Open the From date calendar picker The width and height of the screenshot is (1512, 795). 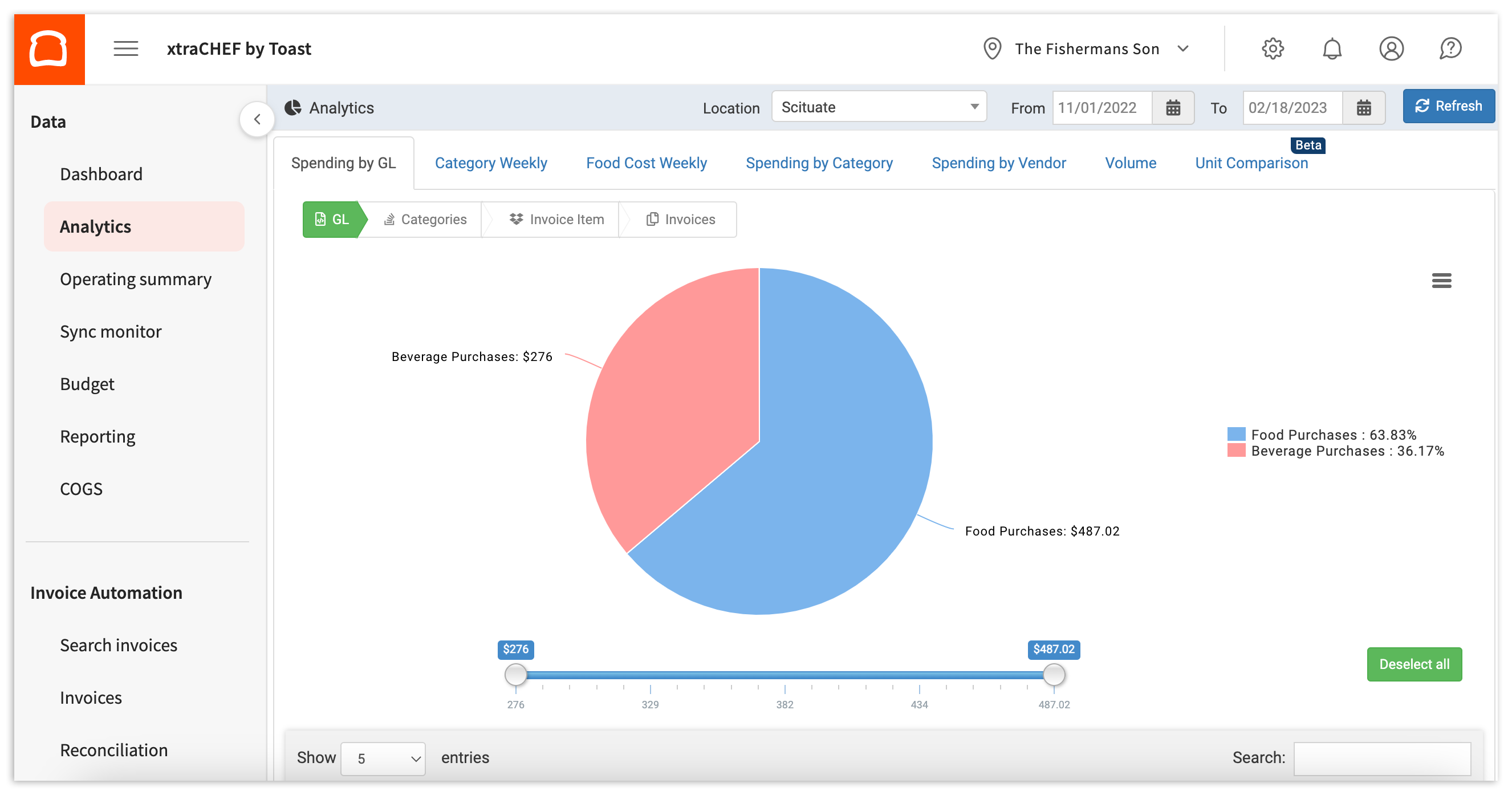(1173, 107)
